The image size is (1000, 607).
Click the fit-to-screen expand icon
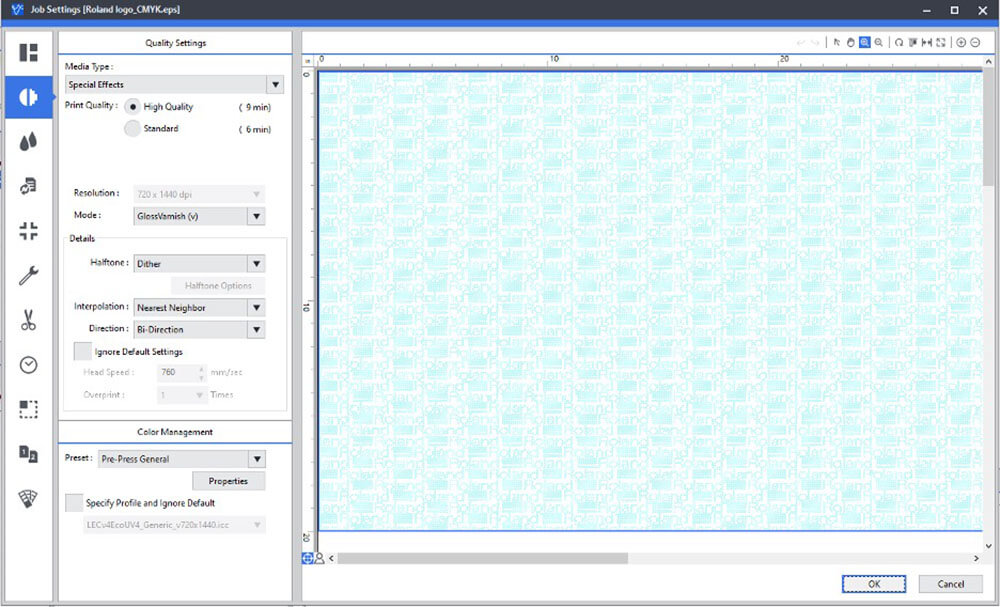click(x=941, y=43)
